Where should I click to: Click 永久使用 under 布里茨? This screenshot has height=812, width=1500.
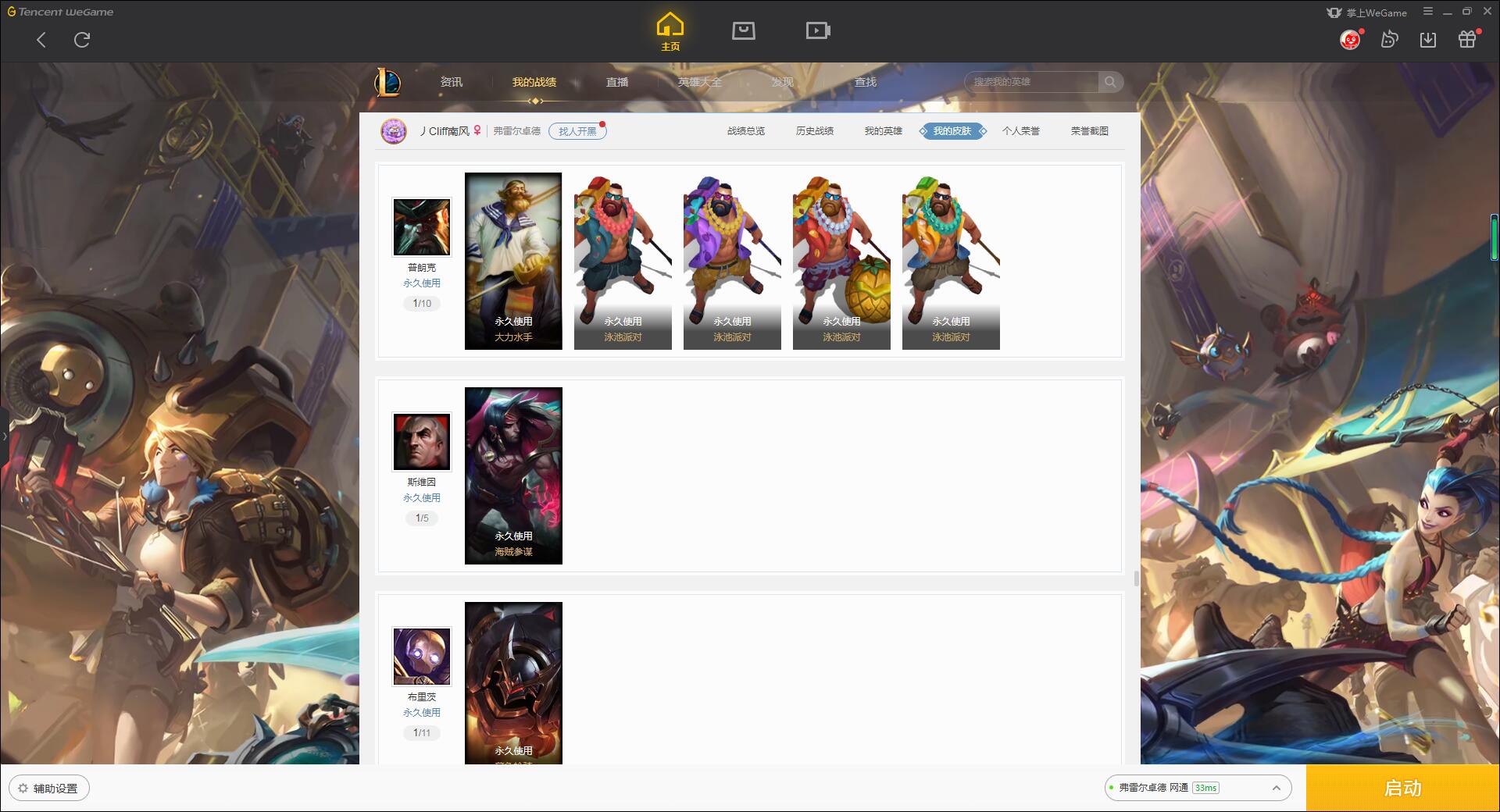click(x=422, y=713)
